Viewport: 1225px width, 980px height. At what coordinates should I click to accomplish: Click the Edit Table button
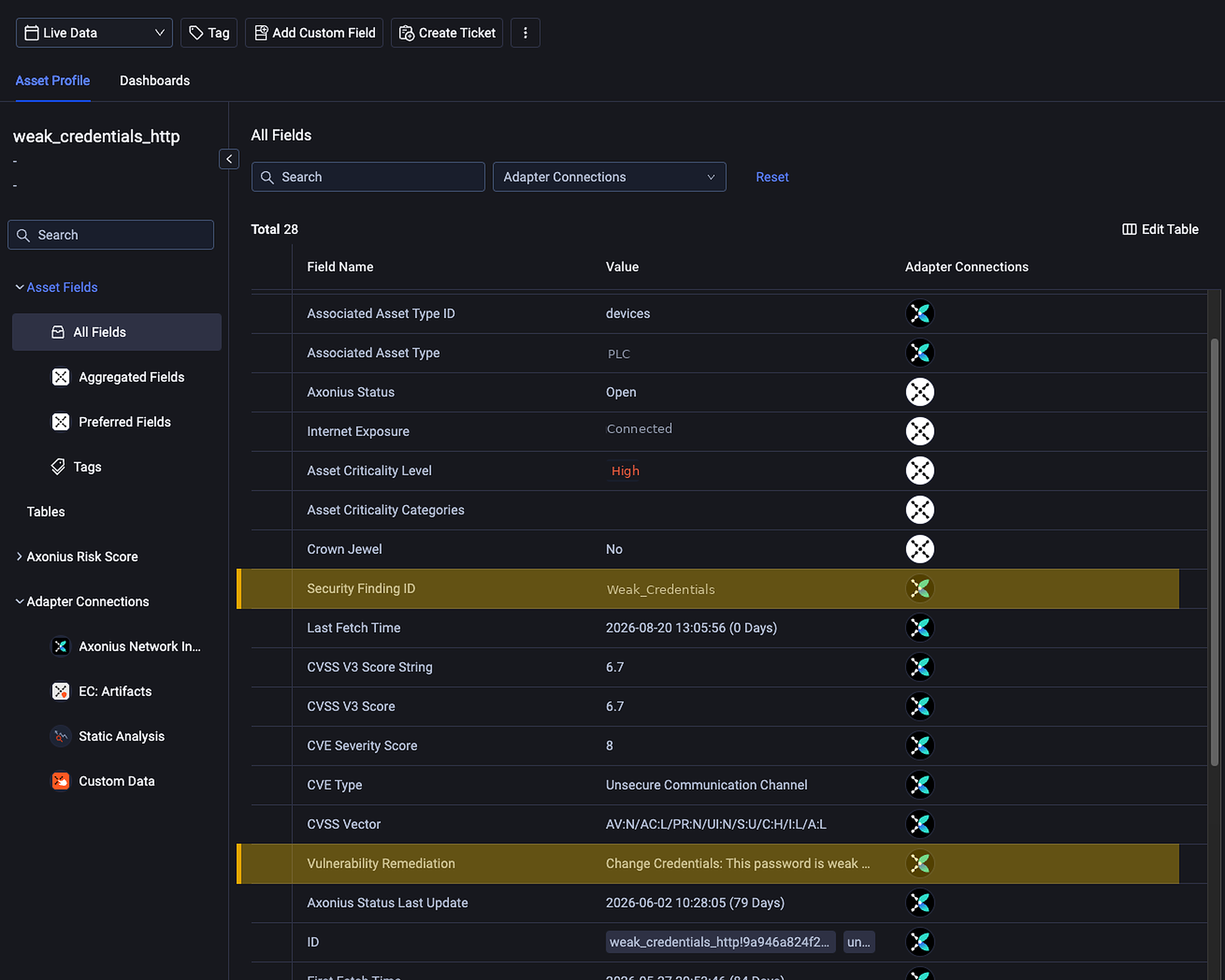(1160, 229)
